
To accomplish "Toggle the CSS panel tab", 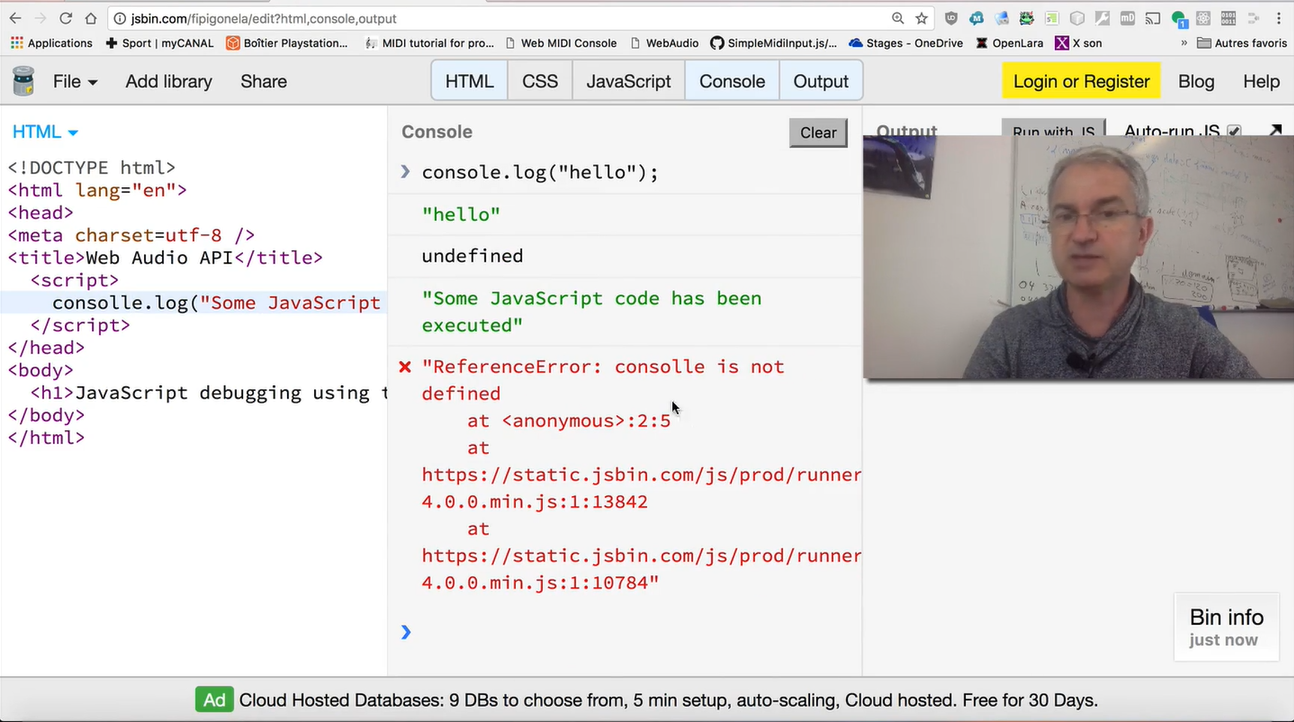I will coord(540,81).
